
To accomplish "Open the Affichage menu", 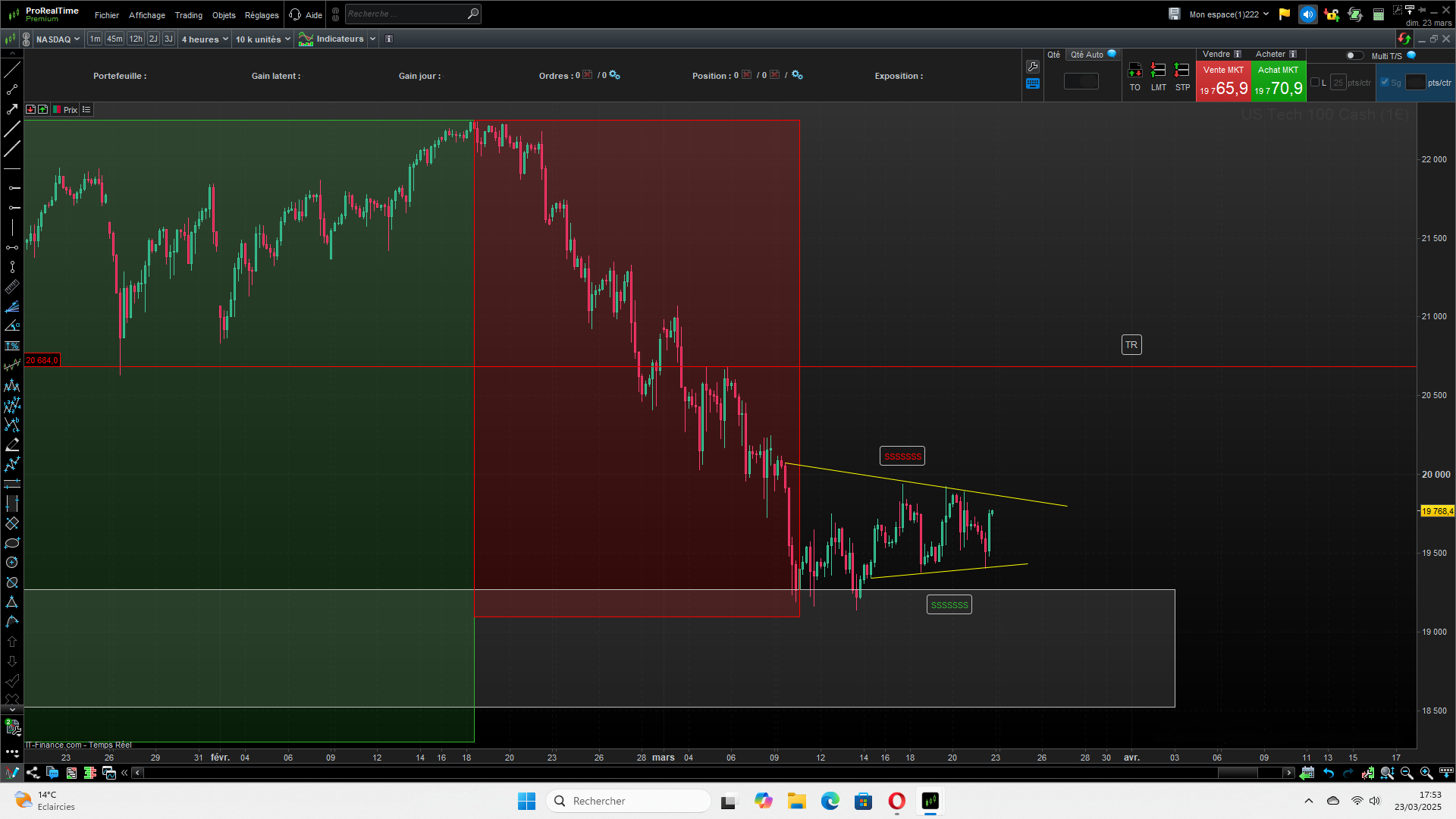I will [146, 15].
